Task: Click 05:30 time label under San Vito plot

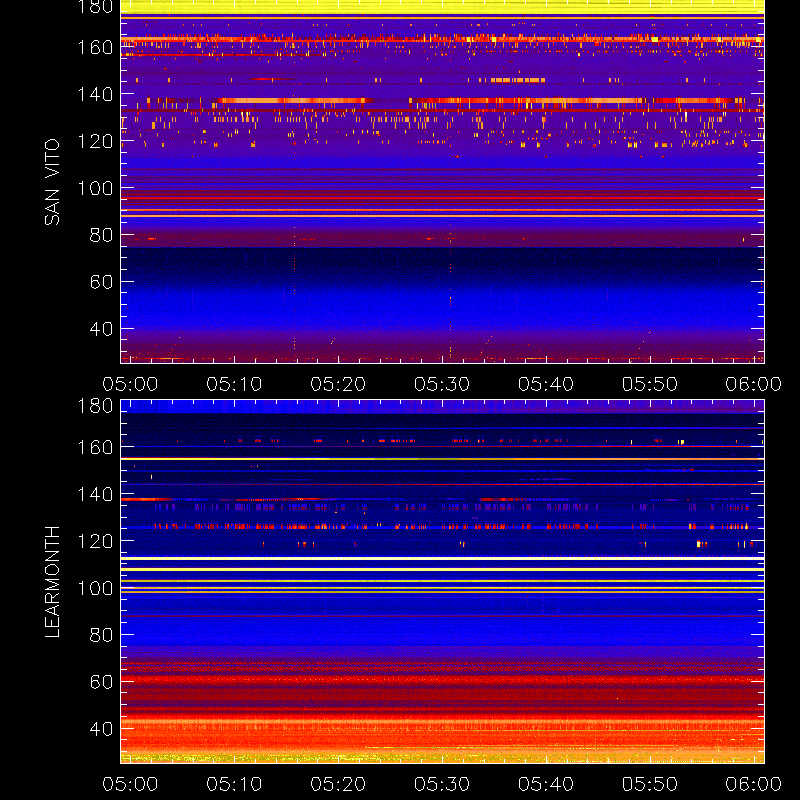Action: 442,384
